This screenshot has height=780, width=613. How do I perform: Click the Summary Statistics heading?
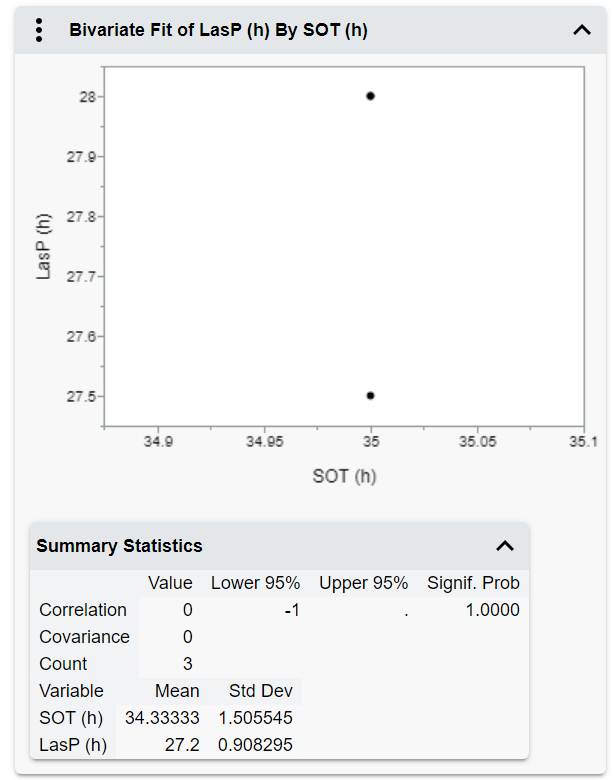pyautogui.click(x=119, y=546)
